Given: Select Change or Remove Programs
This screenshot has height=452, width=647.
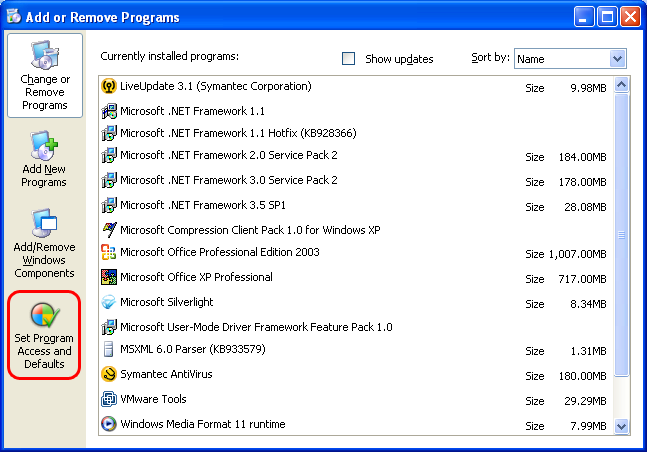Looking at the screenshot, I should pos(45,76).
